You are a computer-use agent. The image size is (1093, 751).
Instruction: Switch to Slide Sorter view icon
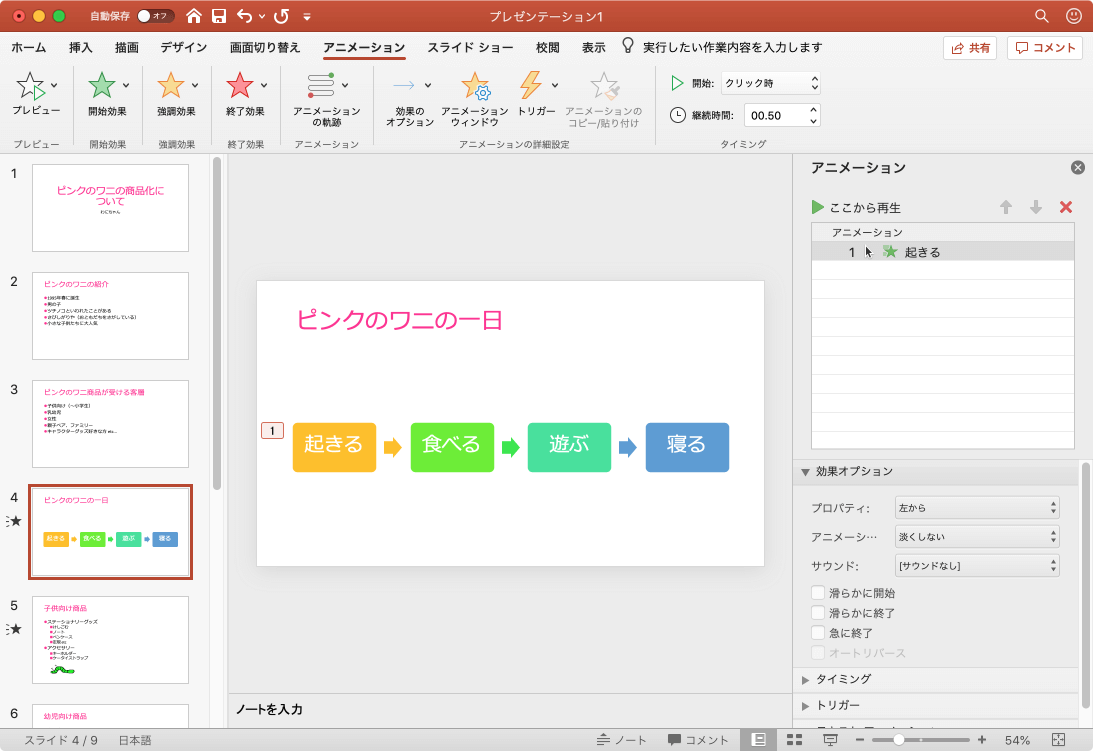coord(794,740)
